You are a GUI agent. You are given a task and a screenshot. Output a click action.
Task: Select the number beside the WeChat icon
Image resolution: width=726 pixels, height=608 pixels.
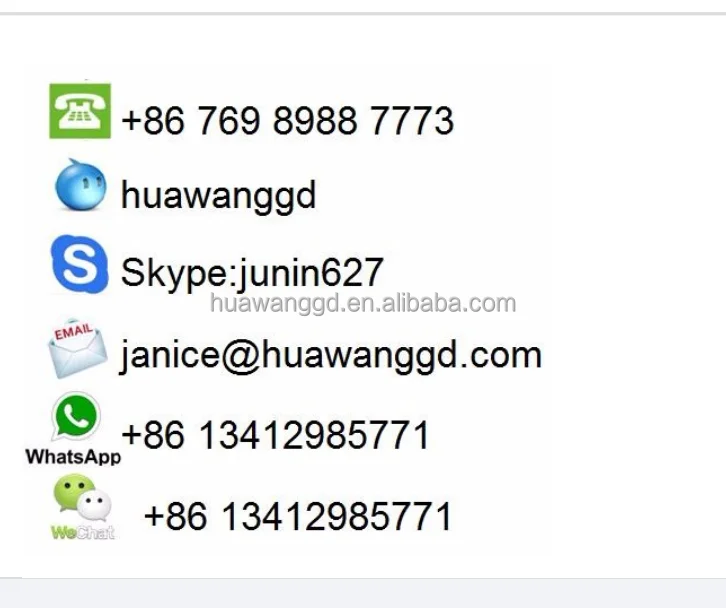tap(298, 516)
